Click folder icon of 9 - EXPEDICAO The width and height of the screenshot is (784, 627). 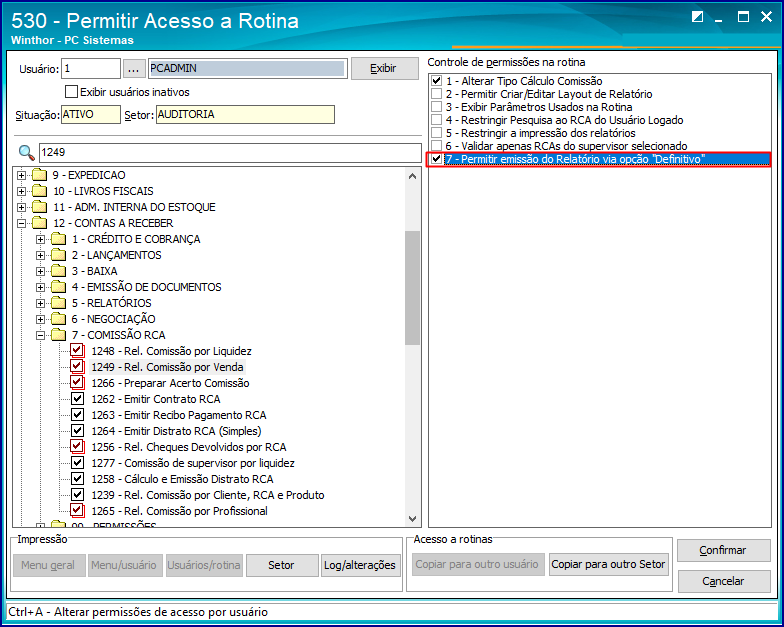tap(39, 175)
